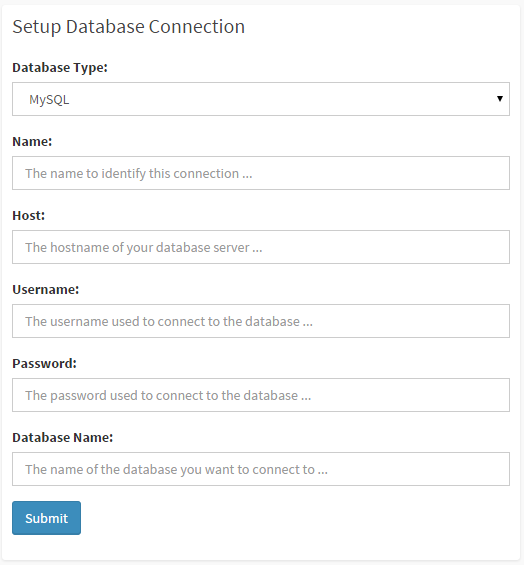The image size is (524, 565).
Task: Click the 'Host:' field label
Action: [x=28, y=215]
